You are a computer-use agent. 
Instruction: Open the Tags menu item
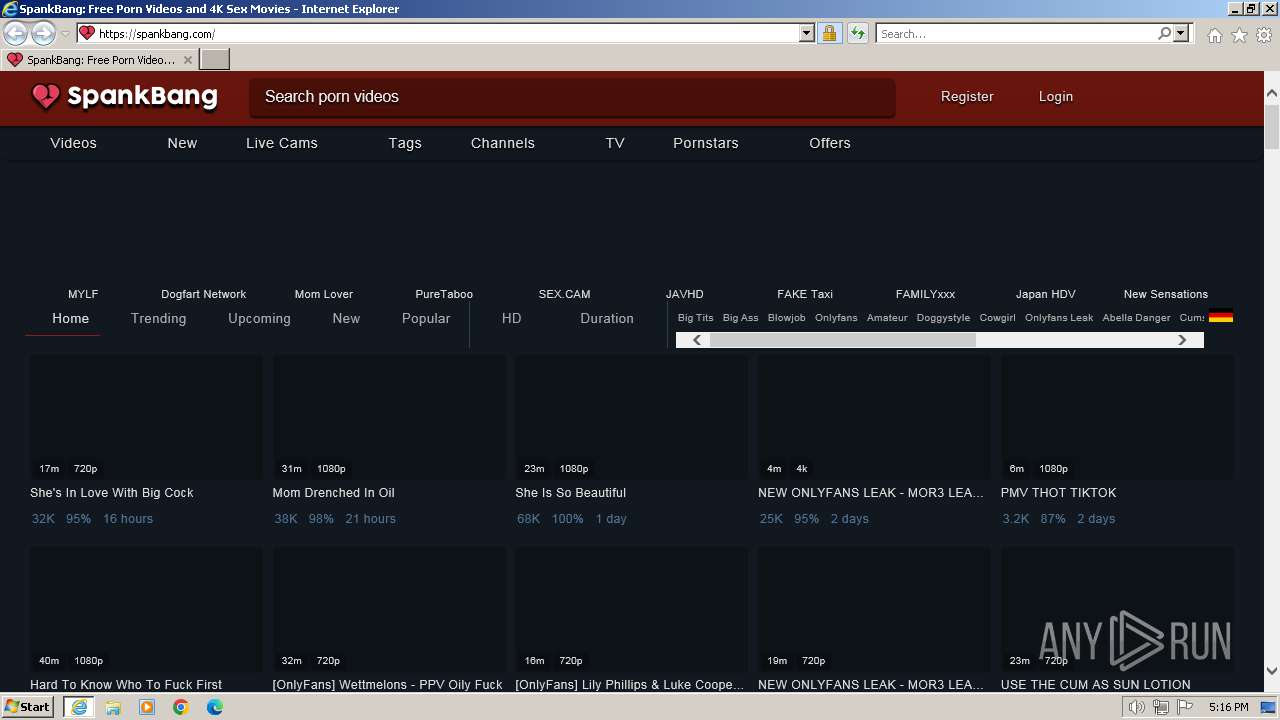click(x=405, y=143)
